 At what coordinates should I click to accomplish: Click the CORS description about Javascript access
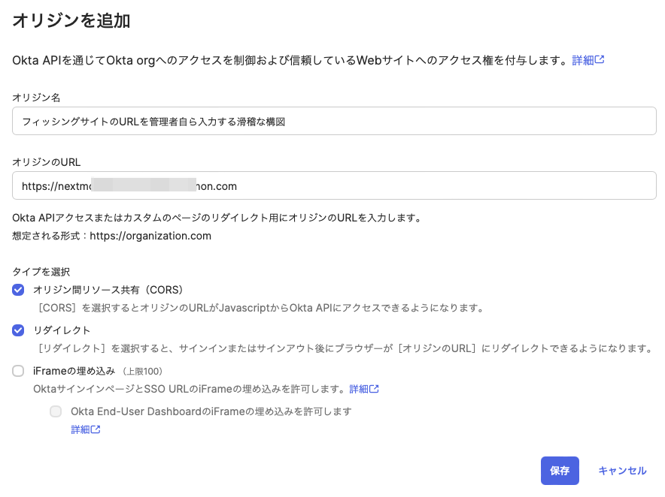[x=260, y=308]
